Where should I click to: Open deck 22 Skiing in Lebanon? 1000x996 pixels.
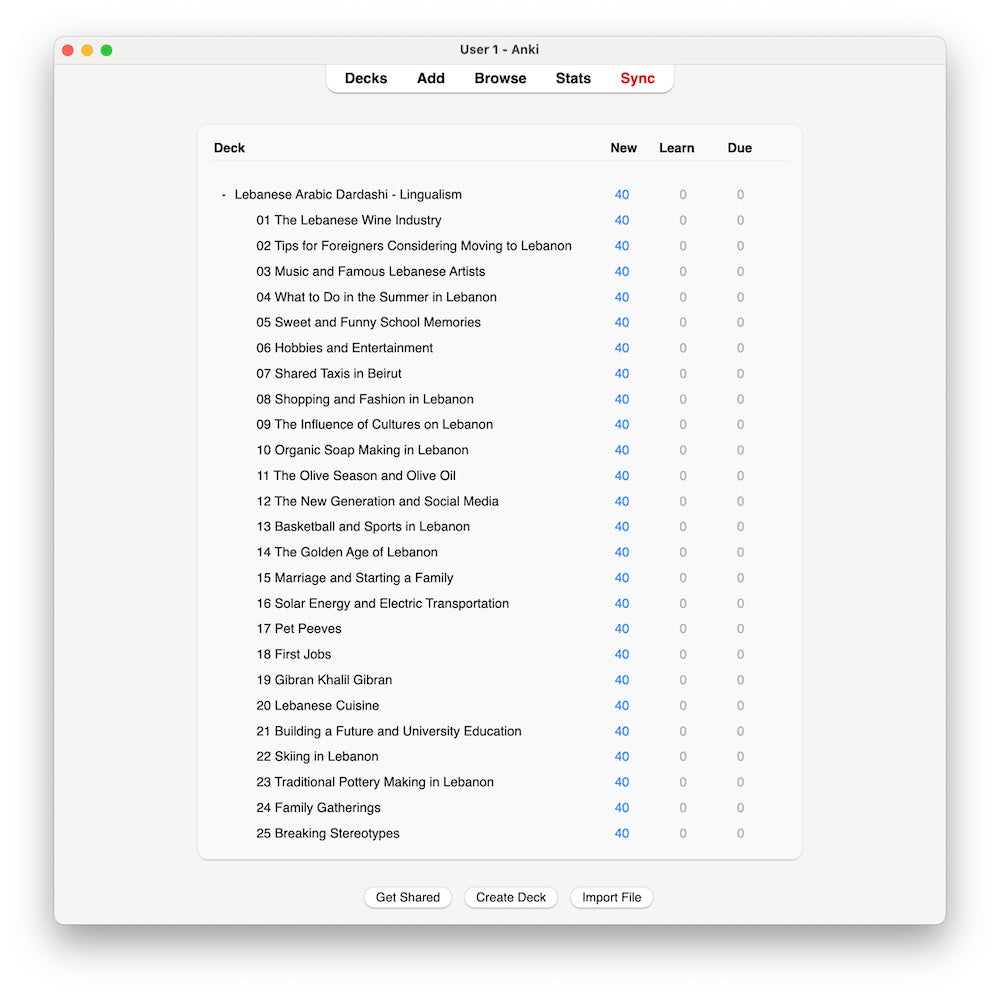317,756
